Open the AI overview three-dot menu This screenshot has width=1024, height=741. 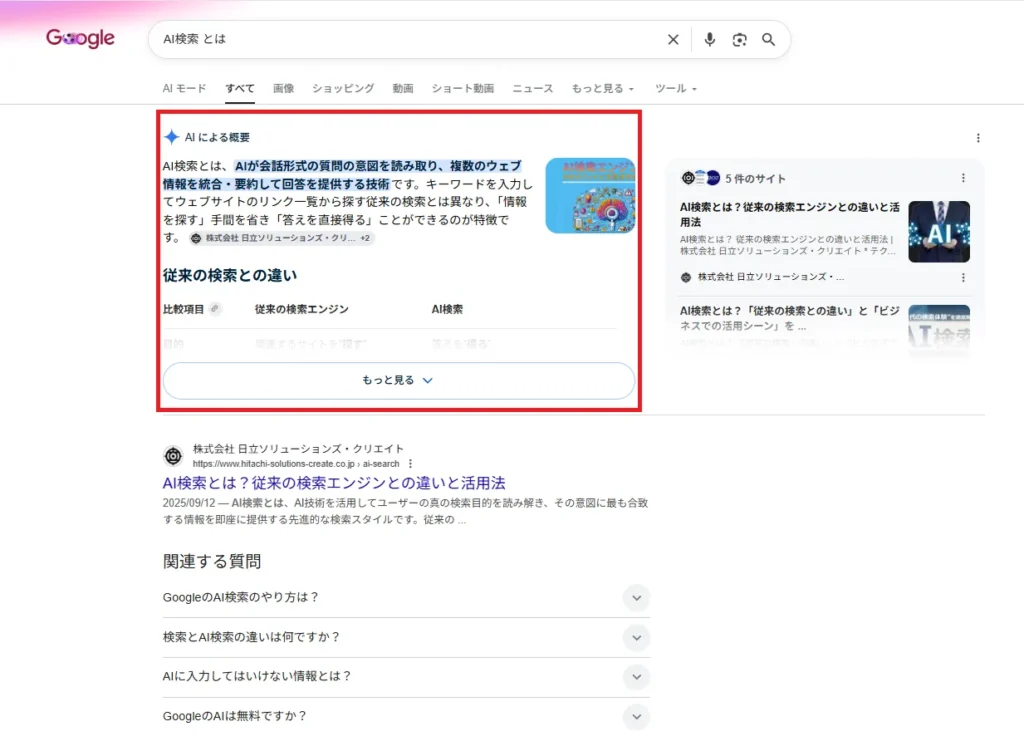coord(978,138)
